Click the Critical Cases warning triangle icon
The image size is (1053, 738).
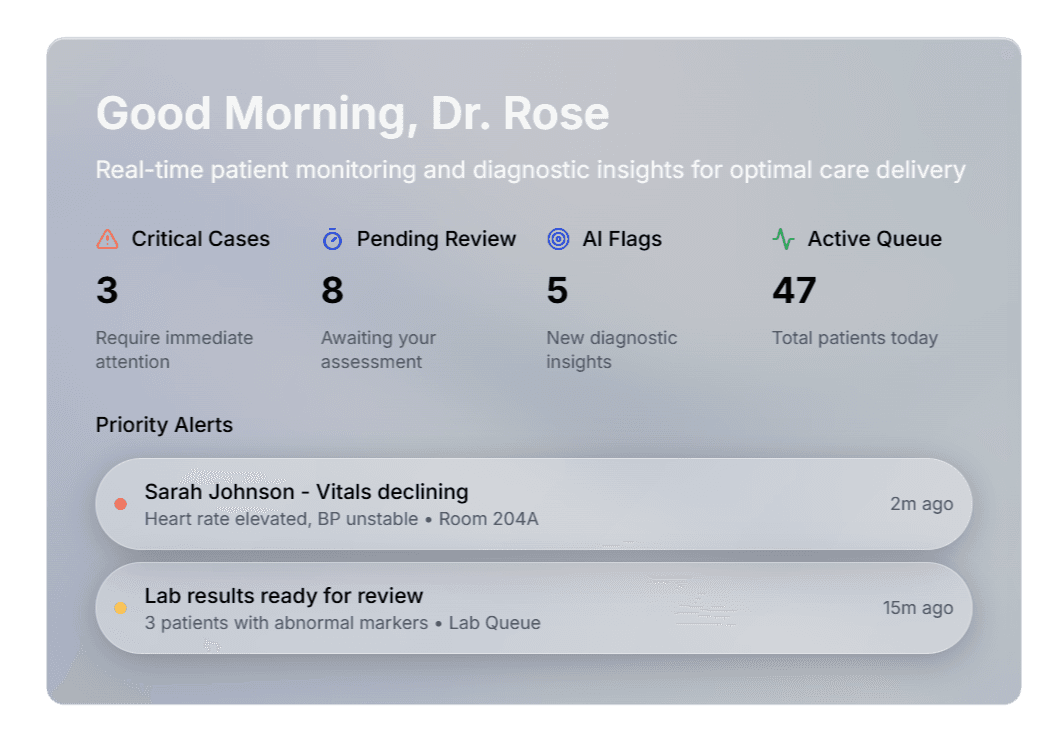pos(107,239)
